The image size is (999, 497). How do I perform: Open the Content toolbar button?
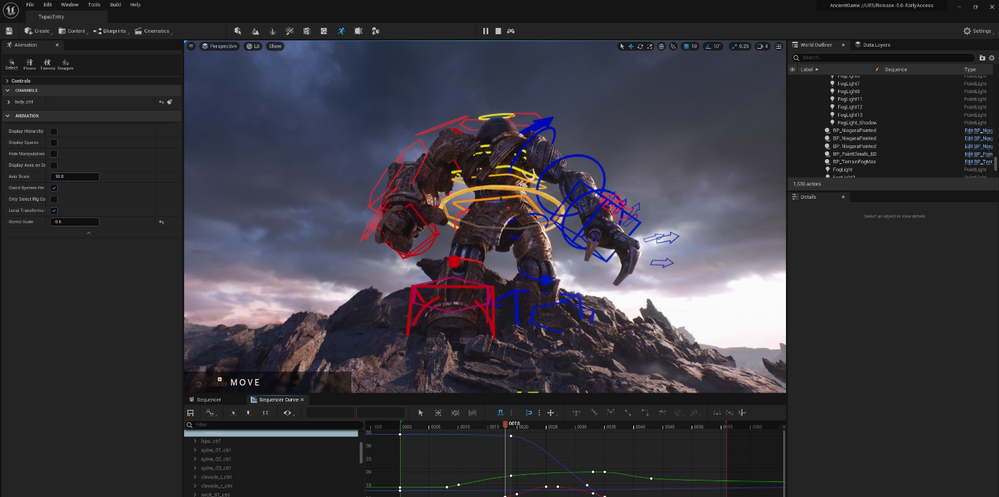pyautogui.click(x=73, y=31)
